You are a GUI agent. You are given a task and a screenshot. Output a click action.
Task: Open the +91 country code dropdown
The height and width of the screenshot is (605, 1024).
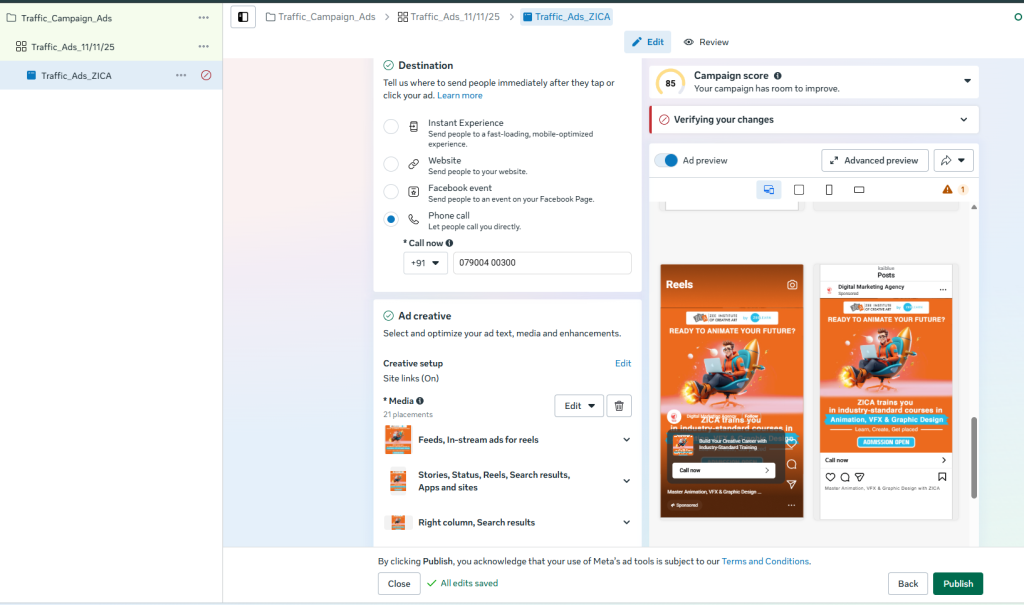click(425, 263)
